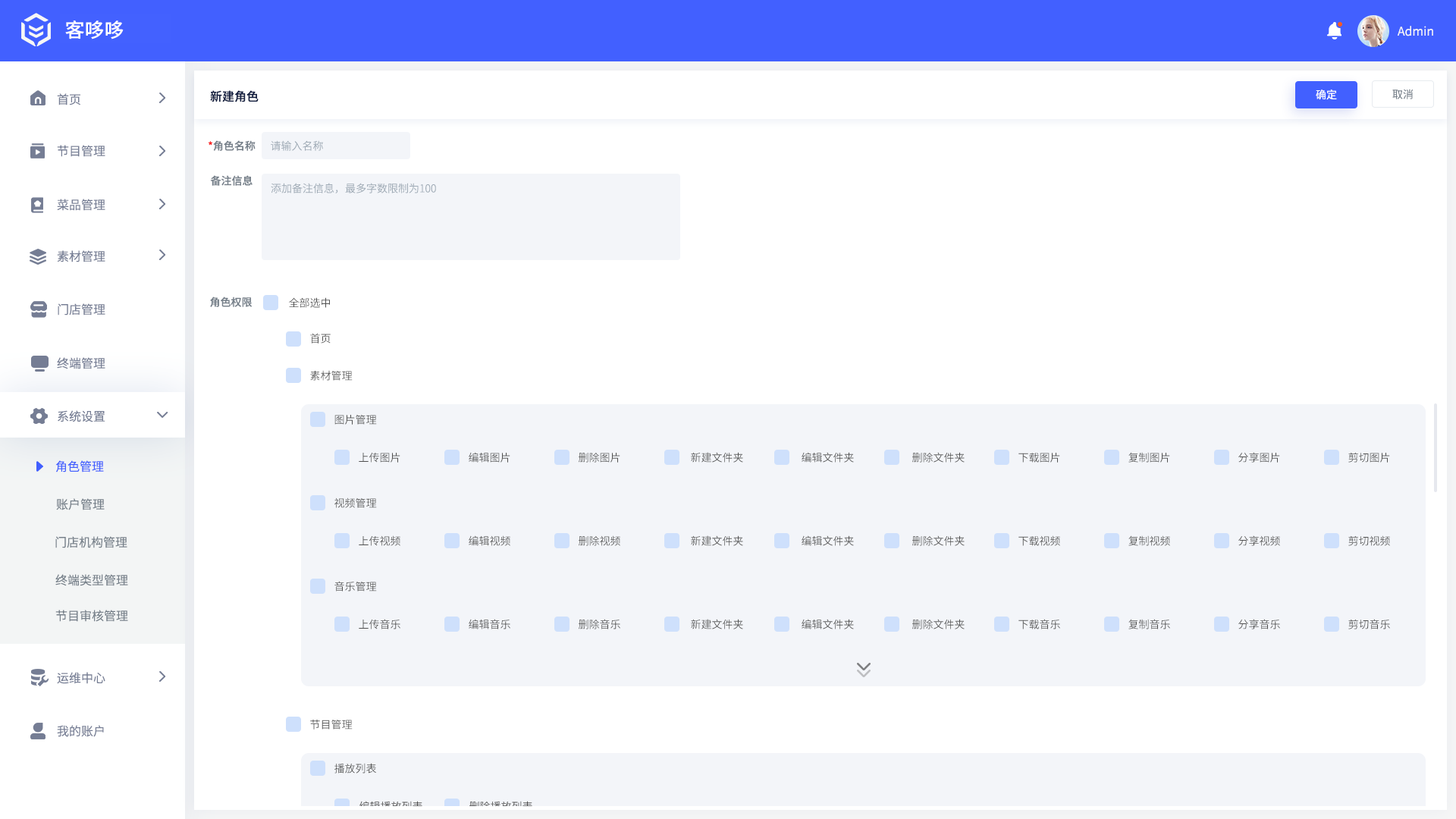
Task: Click the 角色名称 name input field
Action: [335, 146]
